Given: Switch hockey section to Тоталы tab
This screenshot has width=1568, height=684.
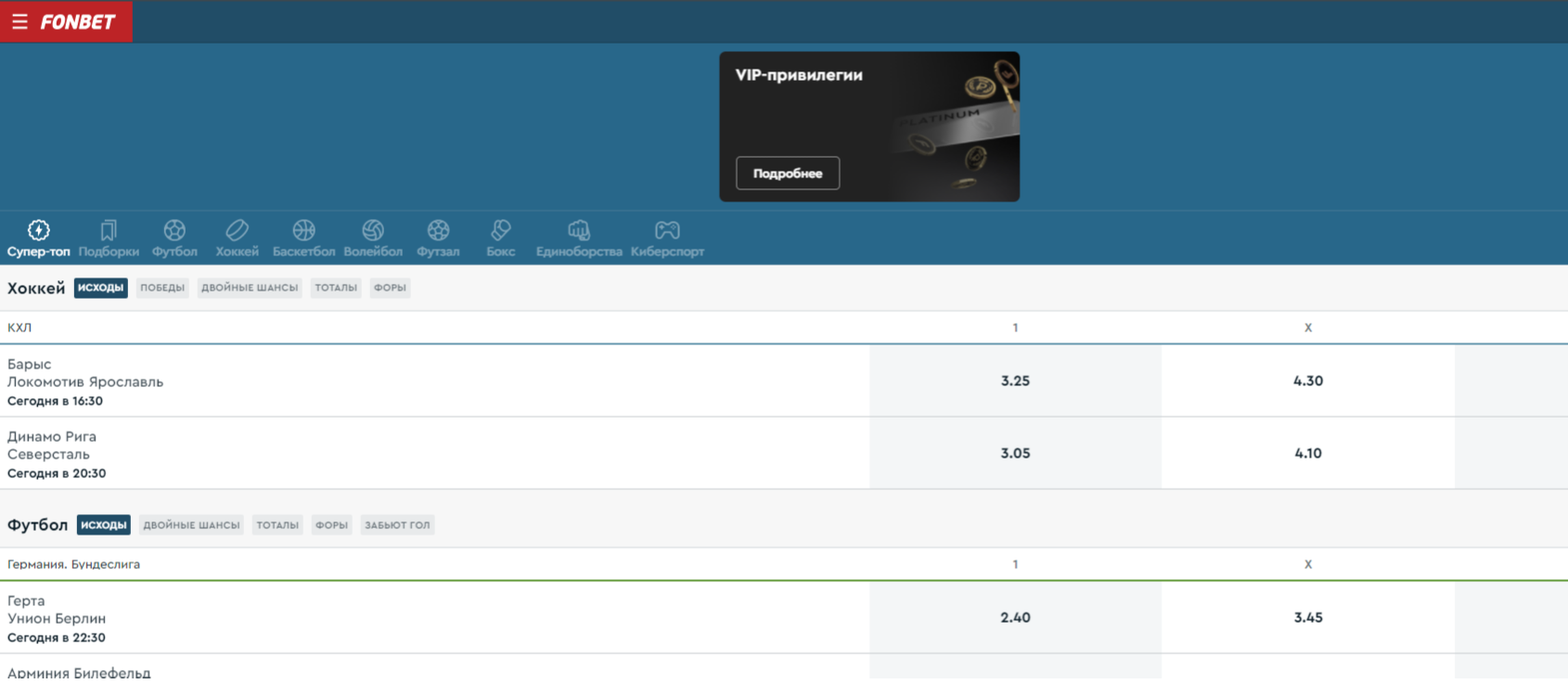Looking at the screenshot, I should (336, 288).
